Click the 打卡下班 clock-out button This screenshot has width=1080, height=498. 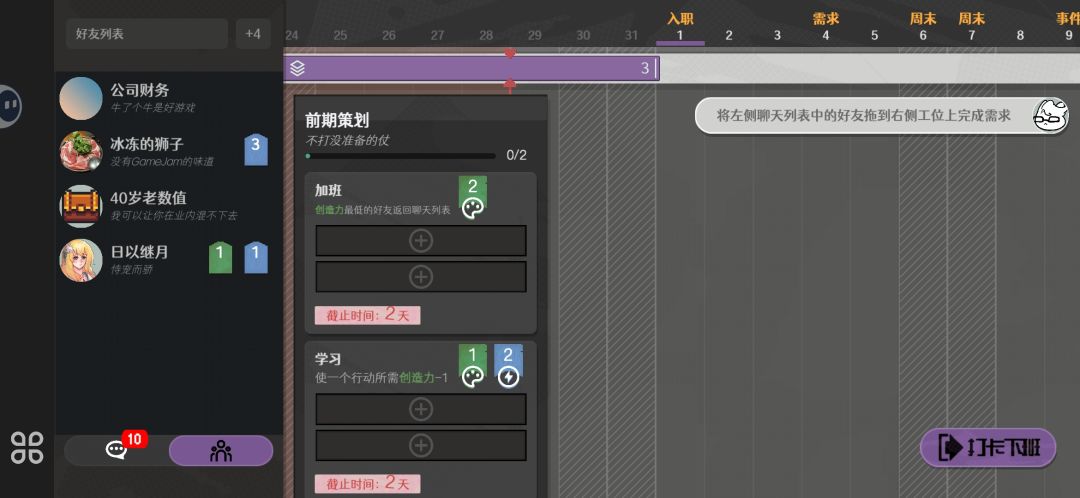[988, 448]
